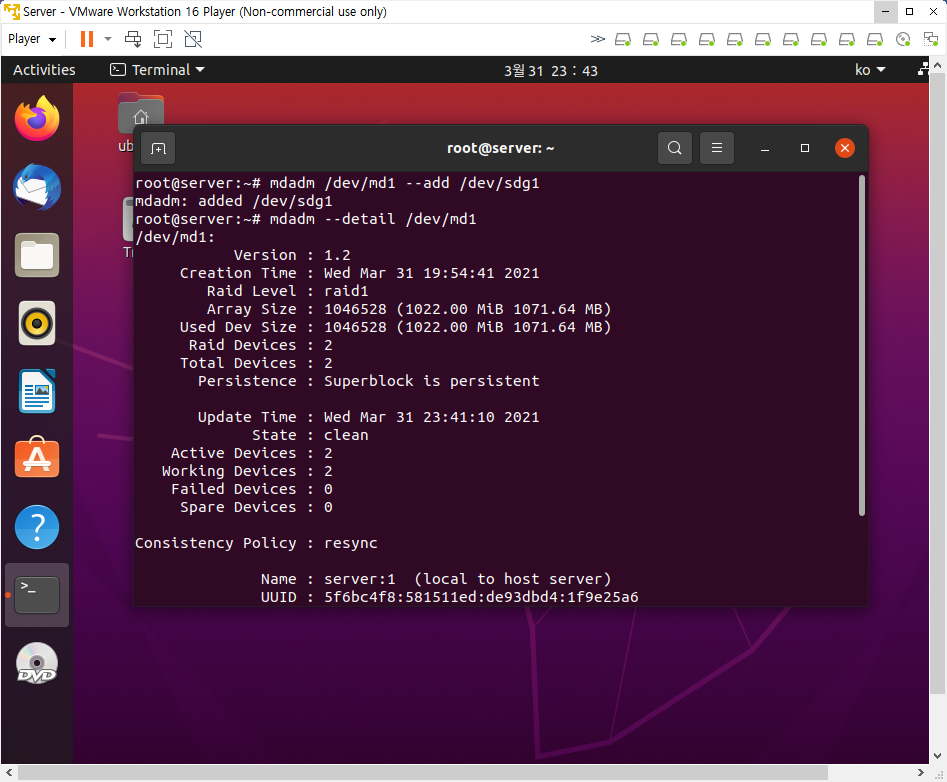Pause the virtual machine
The image size is (947, 782).
click(x=87, y=39)
